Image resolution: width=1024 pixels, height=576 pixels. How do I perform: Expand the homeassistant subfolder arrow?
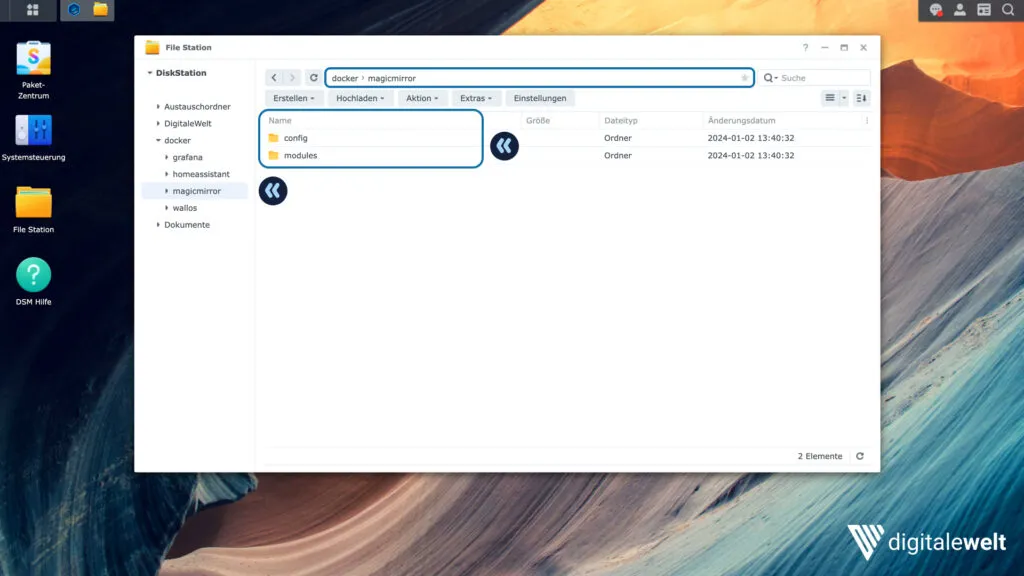point(167,174)
